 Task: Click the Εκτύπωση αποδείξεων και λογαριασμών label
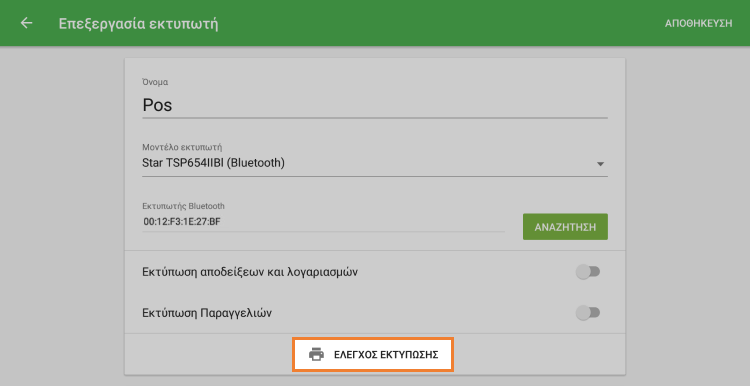(250, 272)
